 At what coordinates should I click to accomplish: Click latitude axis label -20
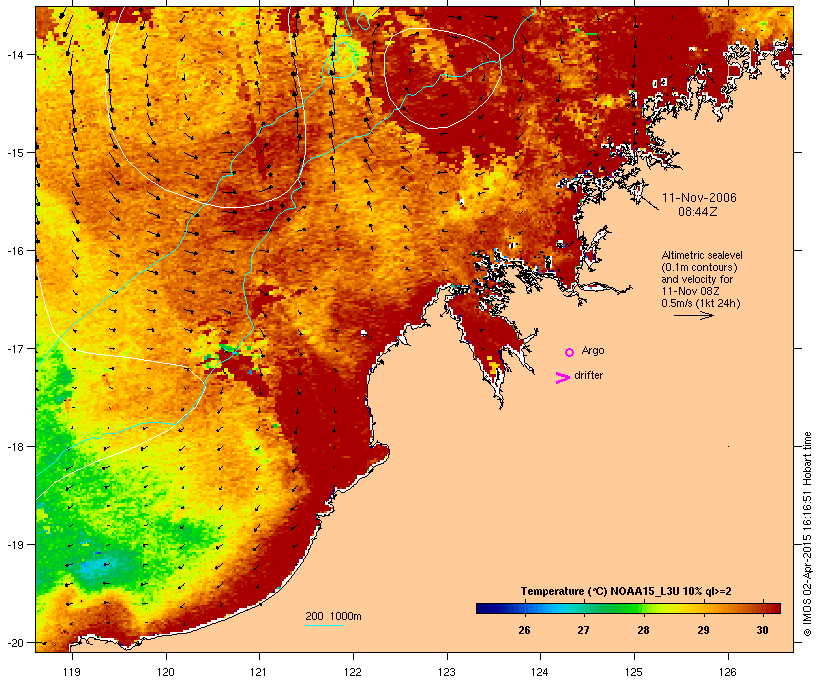[14, 643]
